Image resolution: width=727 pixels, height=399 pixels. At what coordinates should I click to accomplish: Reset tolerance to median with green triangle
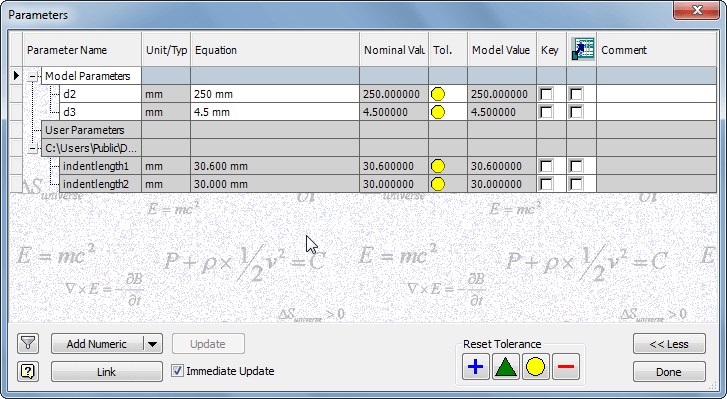[505, 367]
